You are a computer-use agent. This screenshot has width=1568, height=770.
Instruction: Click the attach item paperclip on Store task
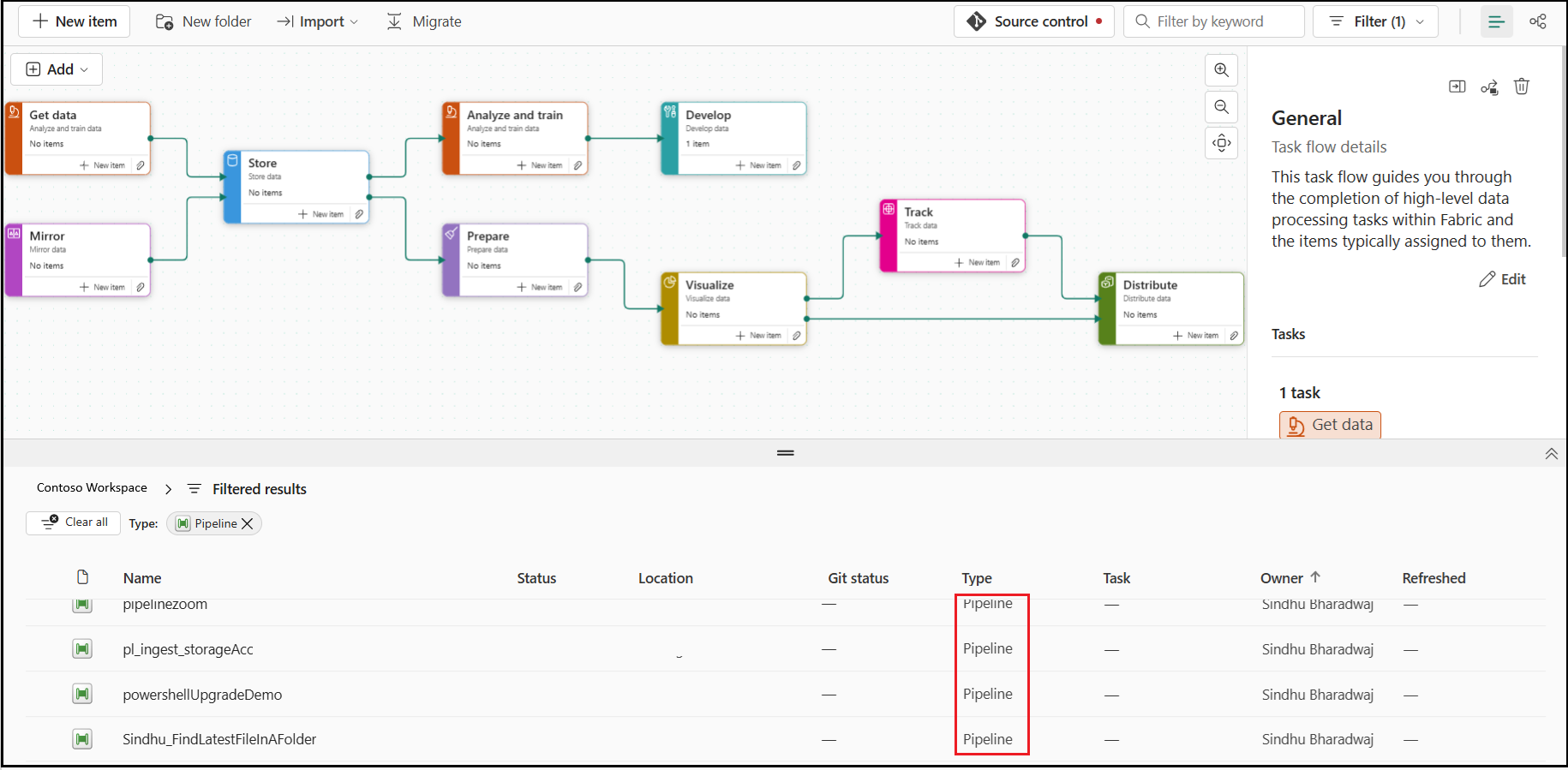tap(359, 214)
